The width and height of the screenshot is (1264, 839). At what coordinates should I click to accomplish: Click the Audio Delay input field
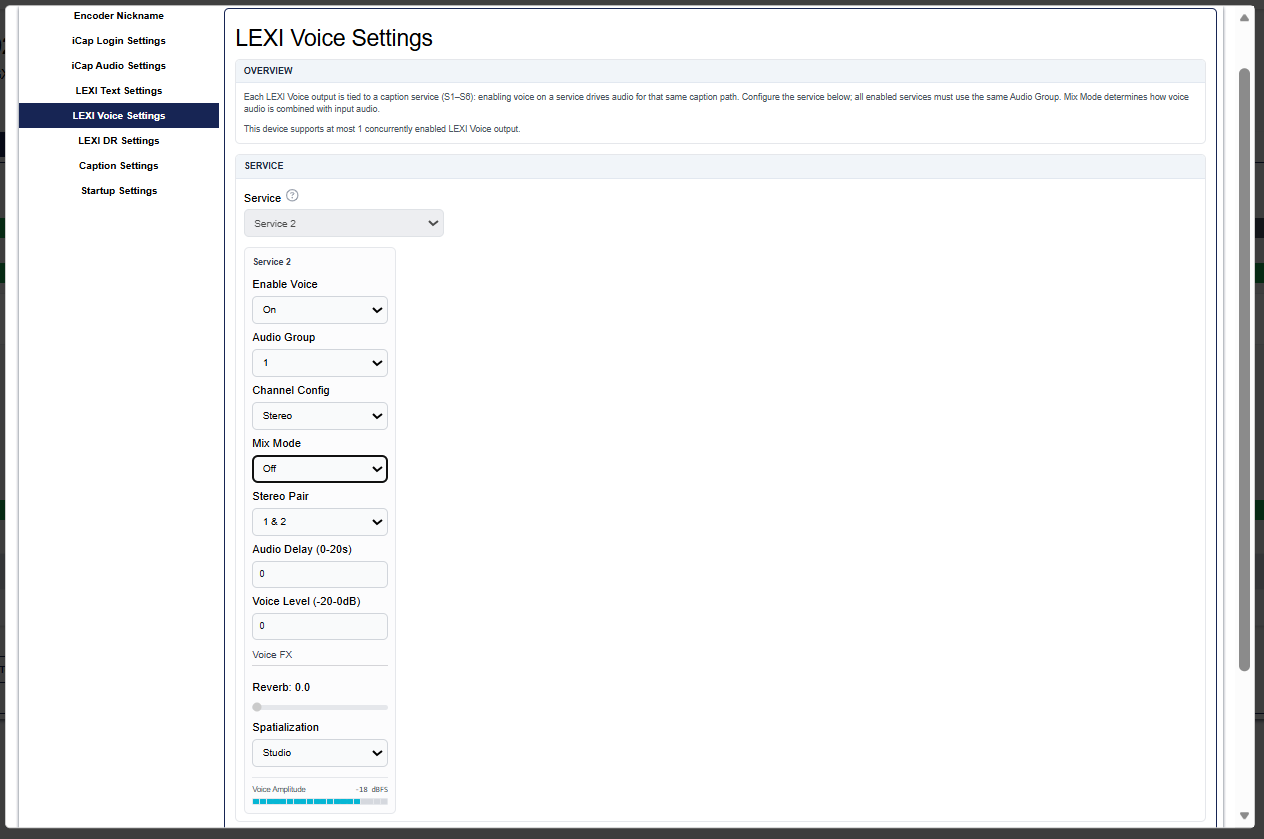[x=320, y=574]
